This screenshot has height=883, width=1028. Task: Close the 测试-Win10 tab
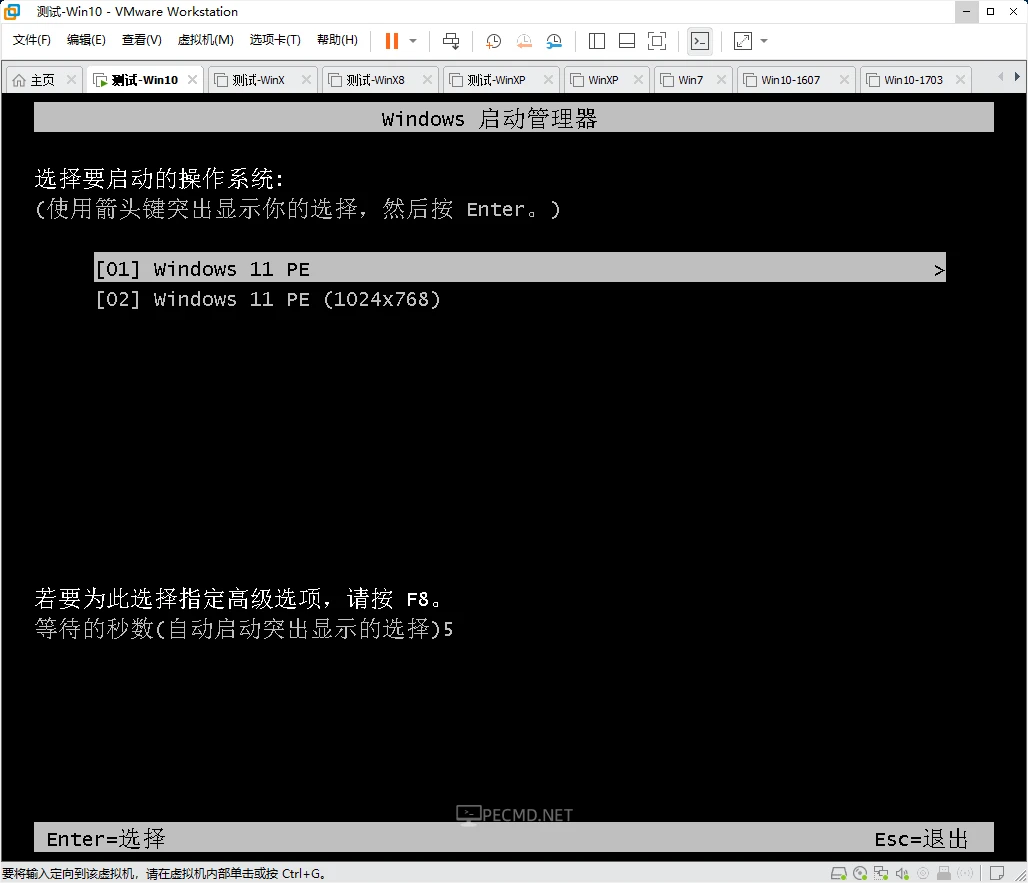click(192, 79)
